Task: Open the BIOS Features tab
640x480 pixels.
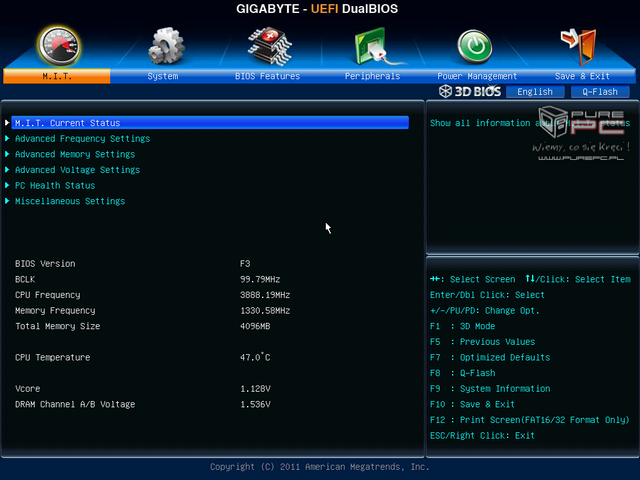Action: (x=267, y=76)
